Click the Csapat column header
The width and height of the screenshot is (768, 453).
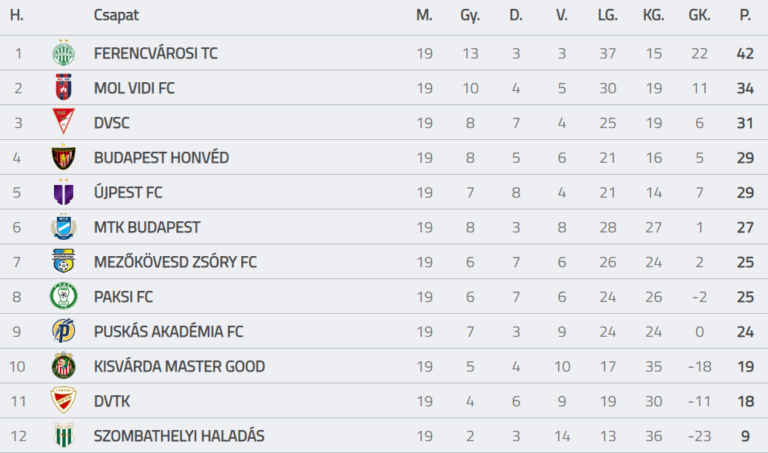tap(116, 15)
